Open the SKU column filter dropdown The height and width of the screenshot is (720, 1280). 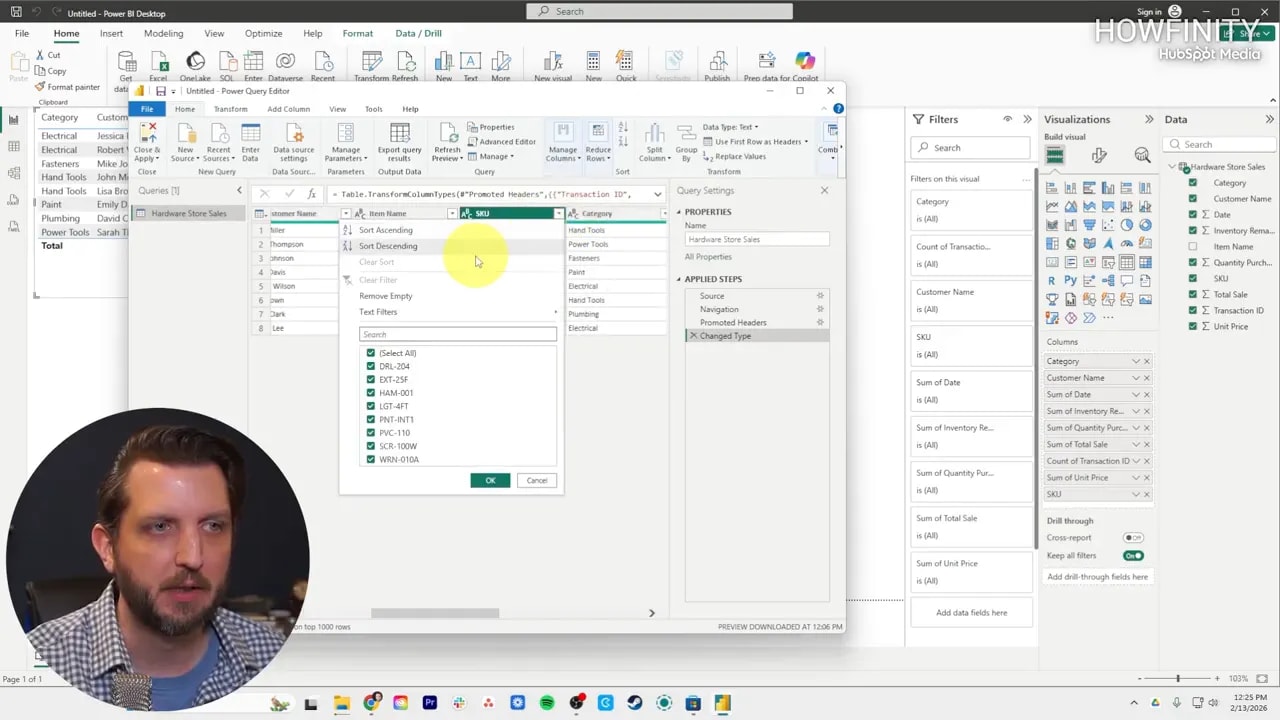point(558,214)
